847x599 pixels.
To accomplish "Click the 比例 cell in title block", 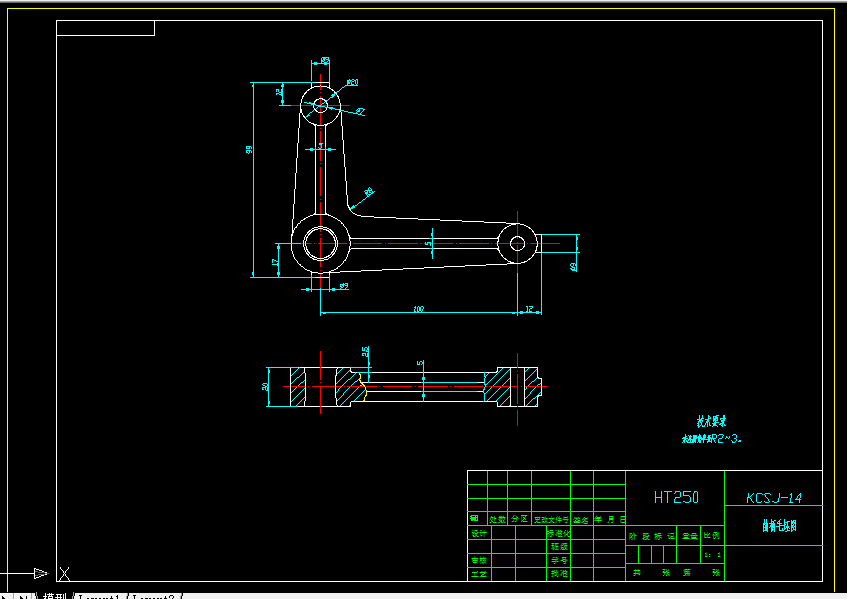I will tap(712, 535).
